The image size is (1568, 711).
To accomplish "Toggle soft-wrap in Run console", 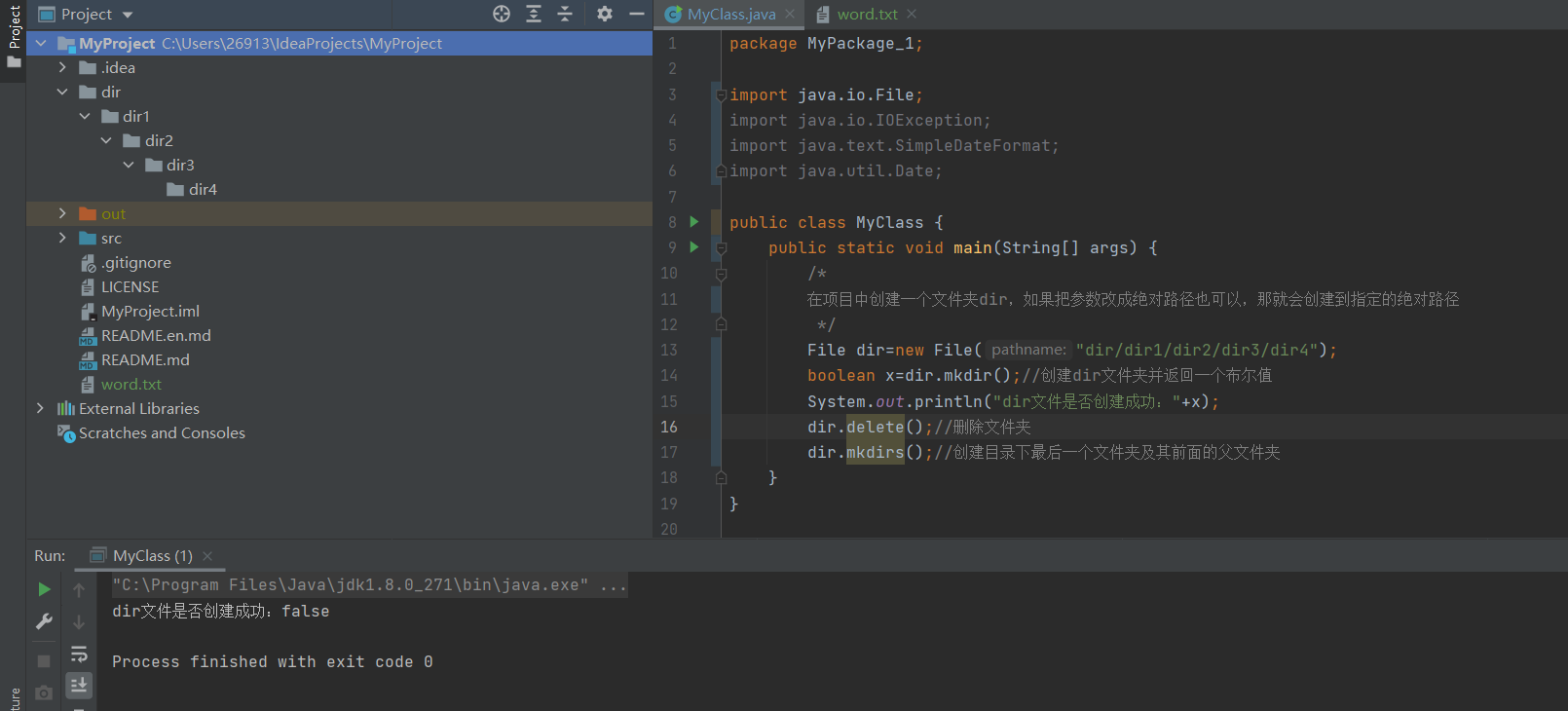I will [79, 654].
